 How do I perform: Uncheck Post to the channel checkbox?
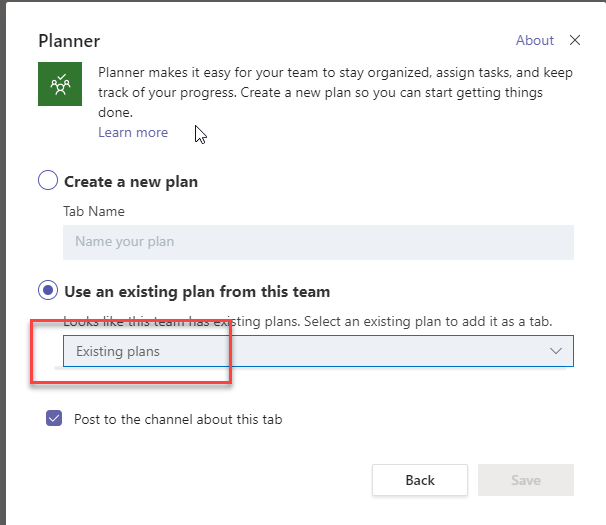coord(54,419)
